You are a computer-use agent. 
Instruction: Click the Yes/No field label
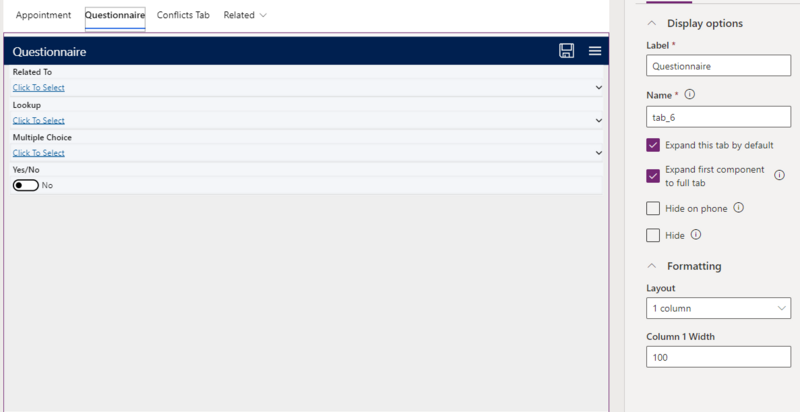pos(26,170)
